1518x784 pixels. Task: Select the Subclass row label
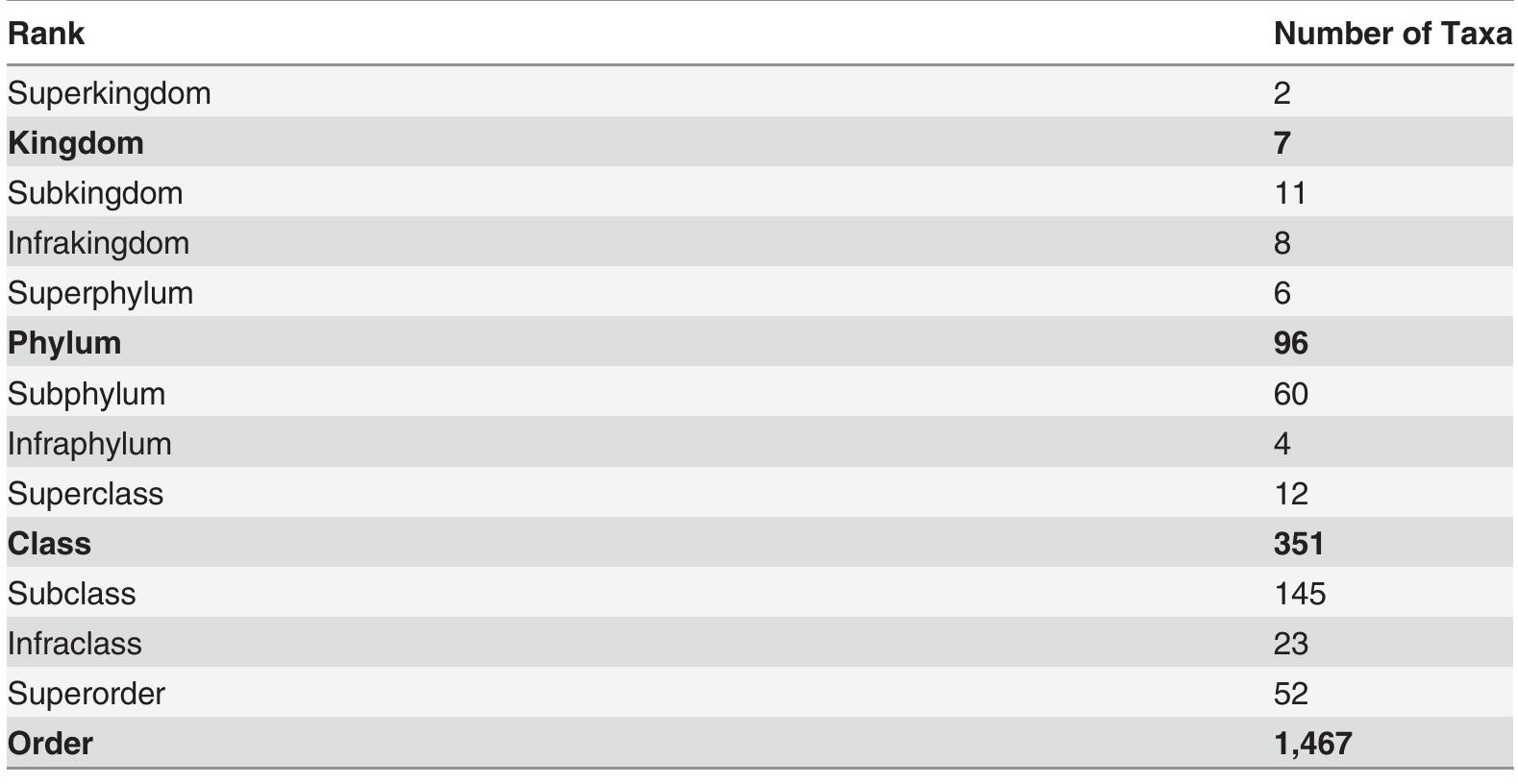(72, 594)
